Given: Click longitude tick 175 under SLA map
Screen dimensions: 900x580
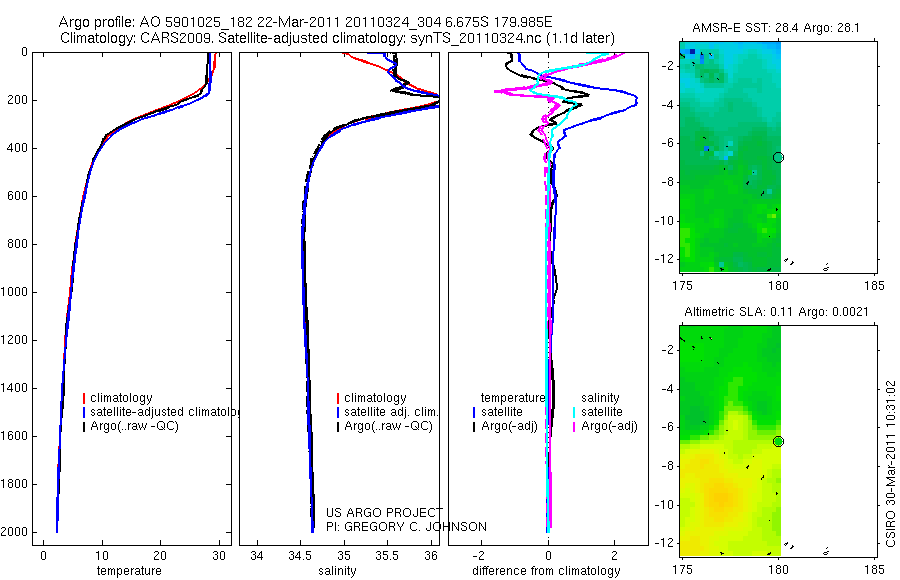Looking at the screenshot, I should coord(682,570).
